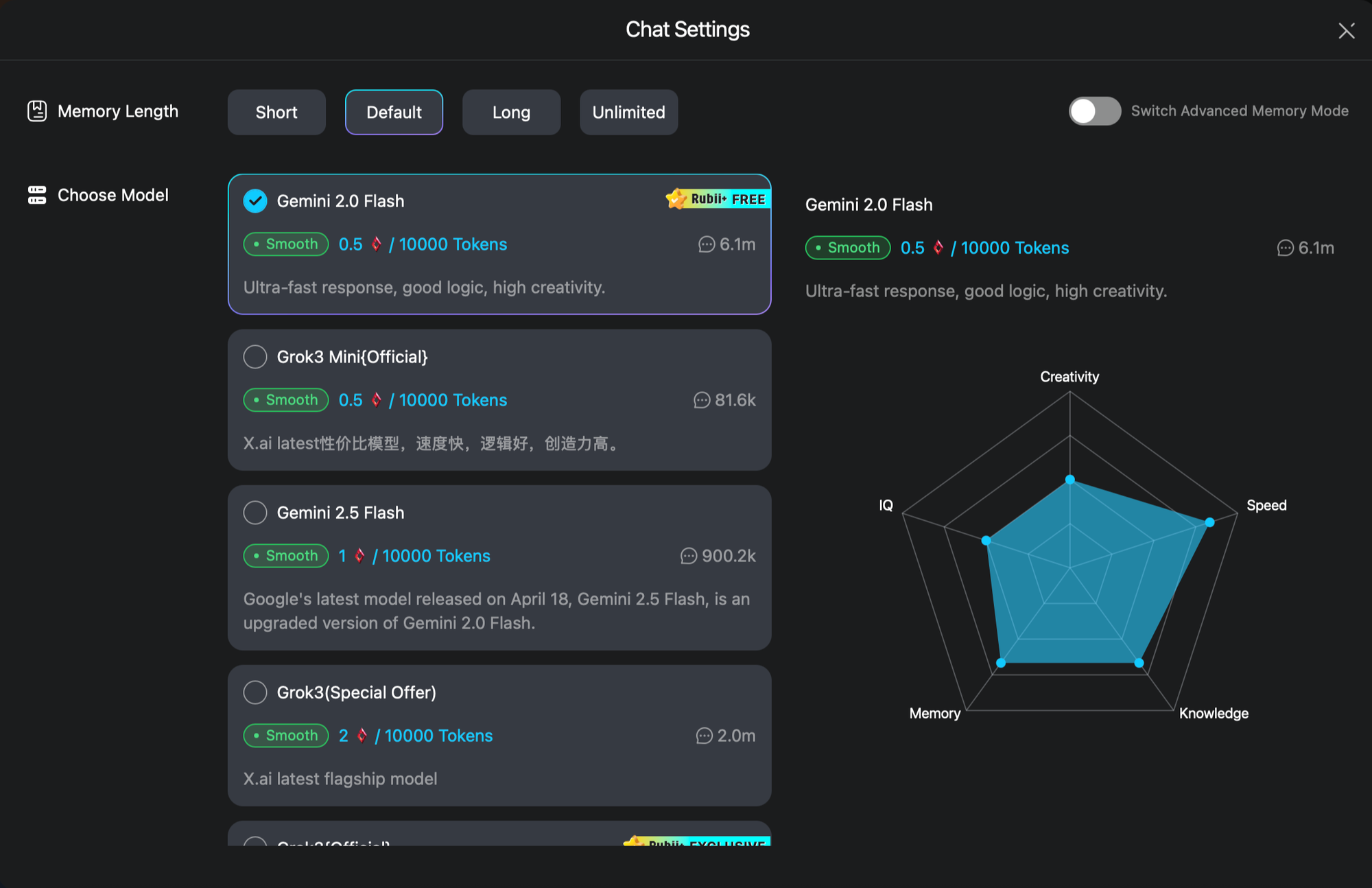Click chat count icon on Grok3 Mini card

[x=702, y=400]
